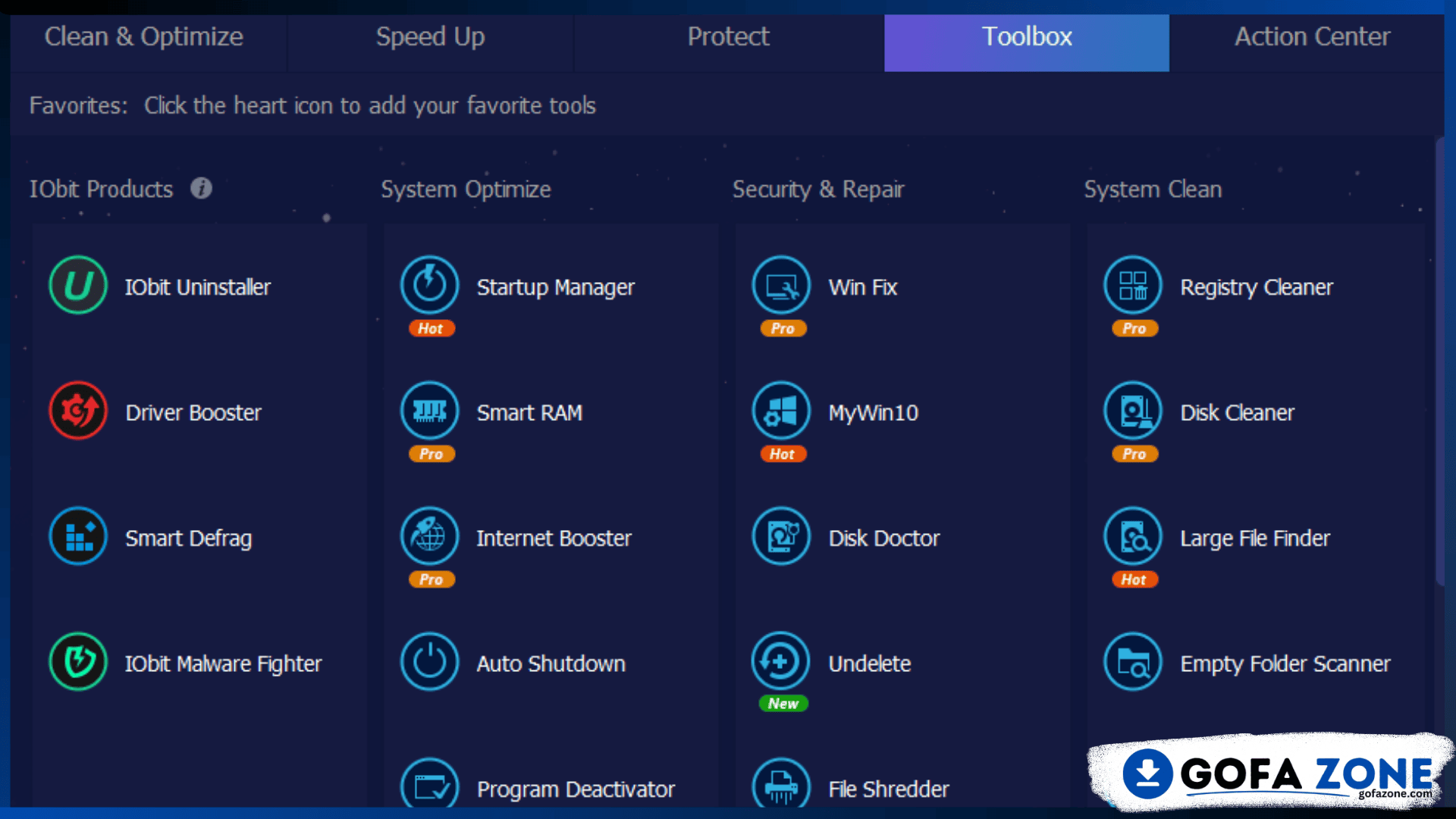Click the Program Deactivator label

(576, 789)
